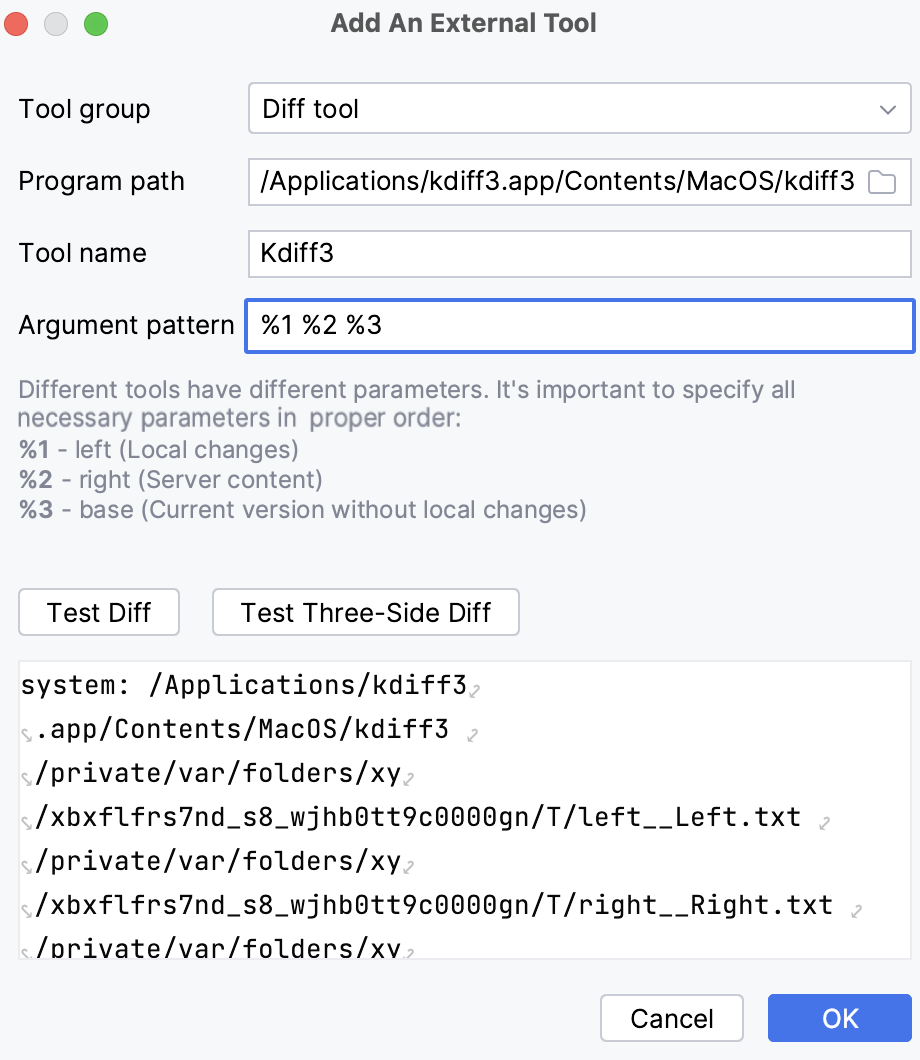This screenshot has height=1060, width=920.
Task: Select a different tool group from the combo
Action: 578,108
